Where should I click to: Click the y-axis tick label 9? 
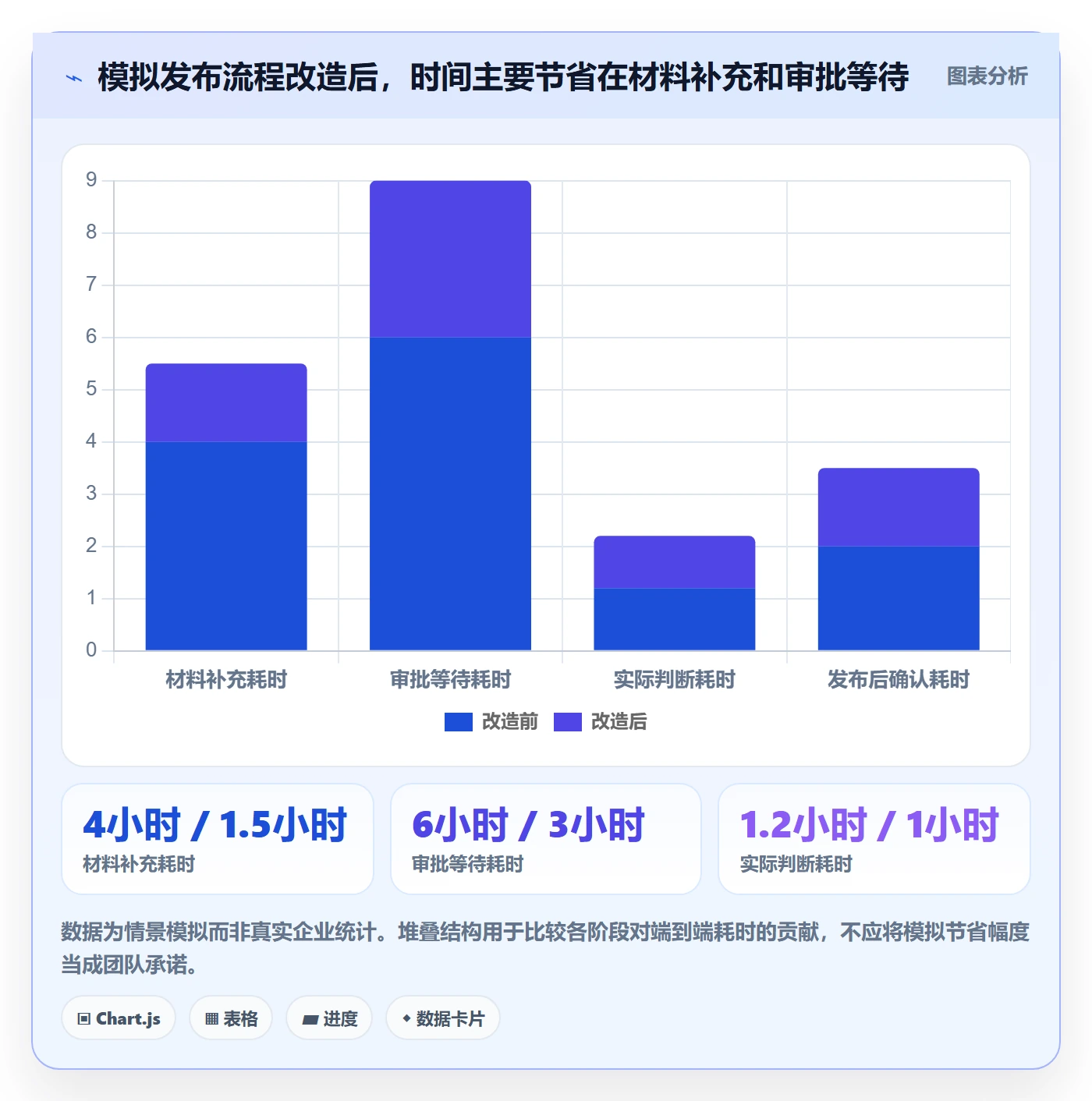pyautogui.click(x=91, y=180)
